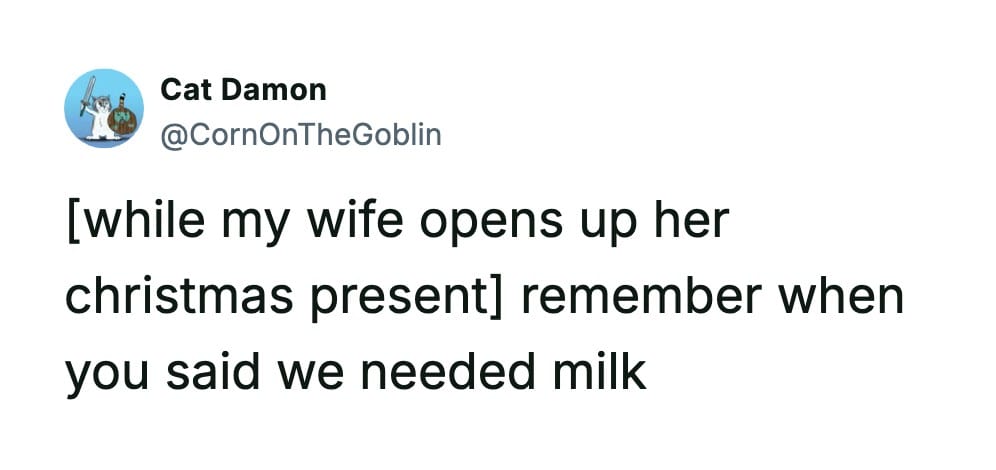This screenshot has width=996, height=470.
Task: Click the Cat Damon profile avatar
Action: (x=104, y=108)
